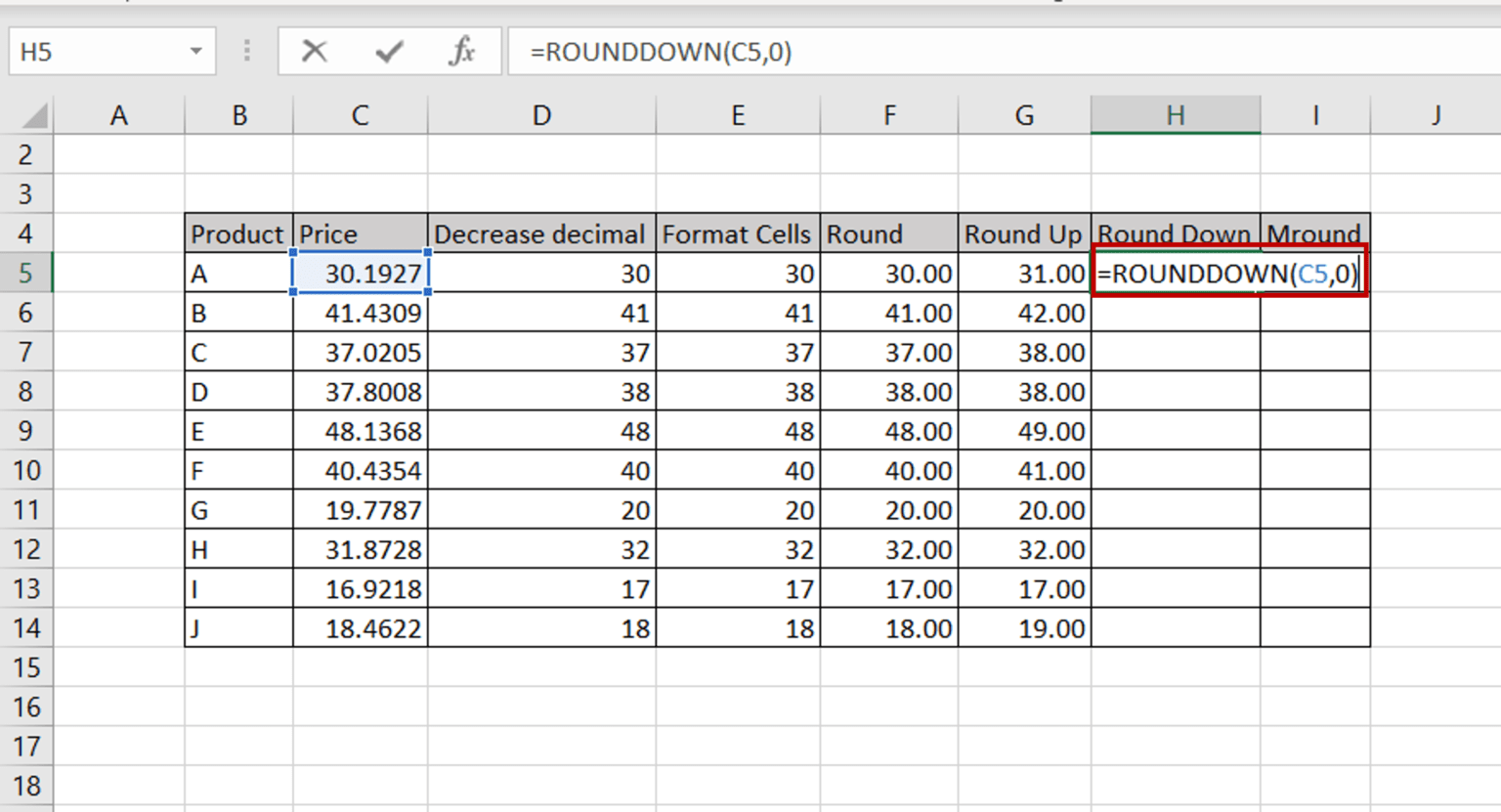Click cell D5 under Decrease decimal
1501x812 pixels.
tap(540, 274)
